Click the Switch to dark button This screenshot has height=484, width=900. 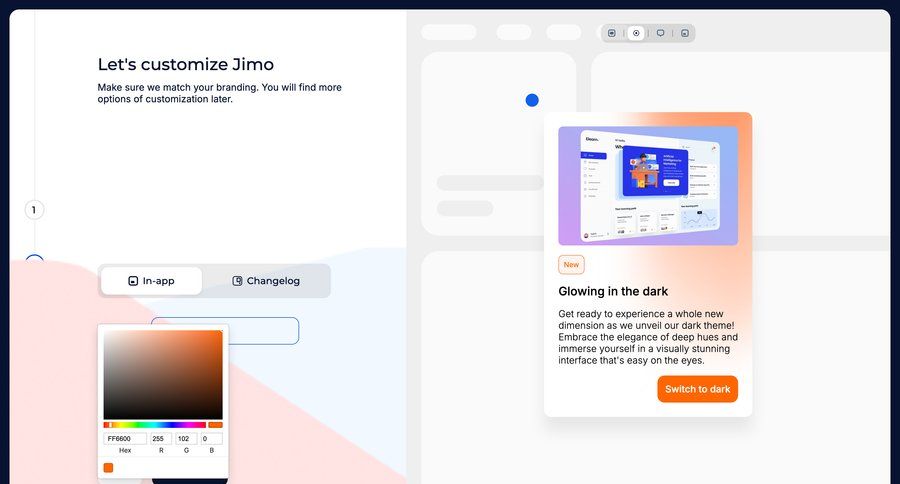697,389
